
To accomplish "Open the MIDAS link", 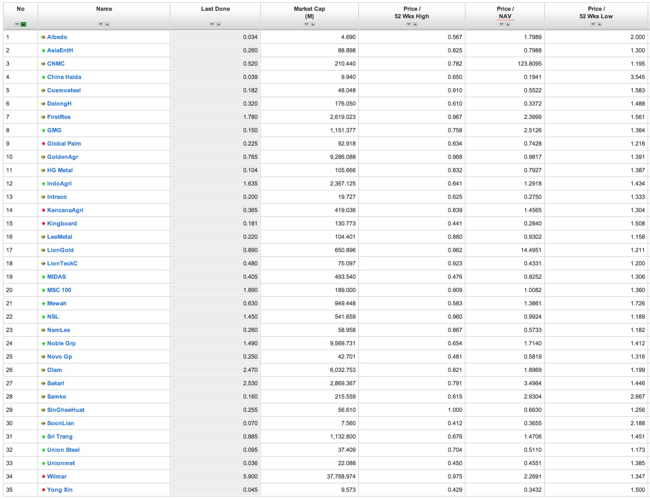I will click(56, 276).
